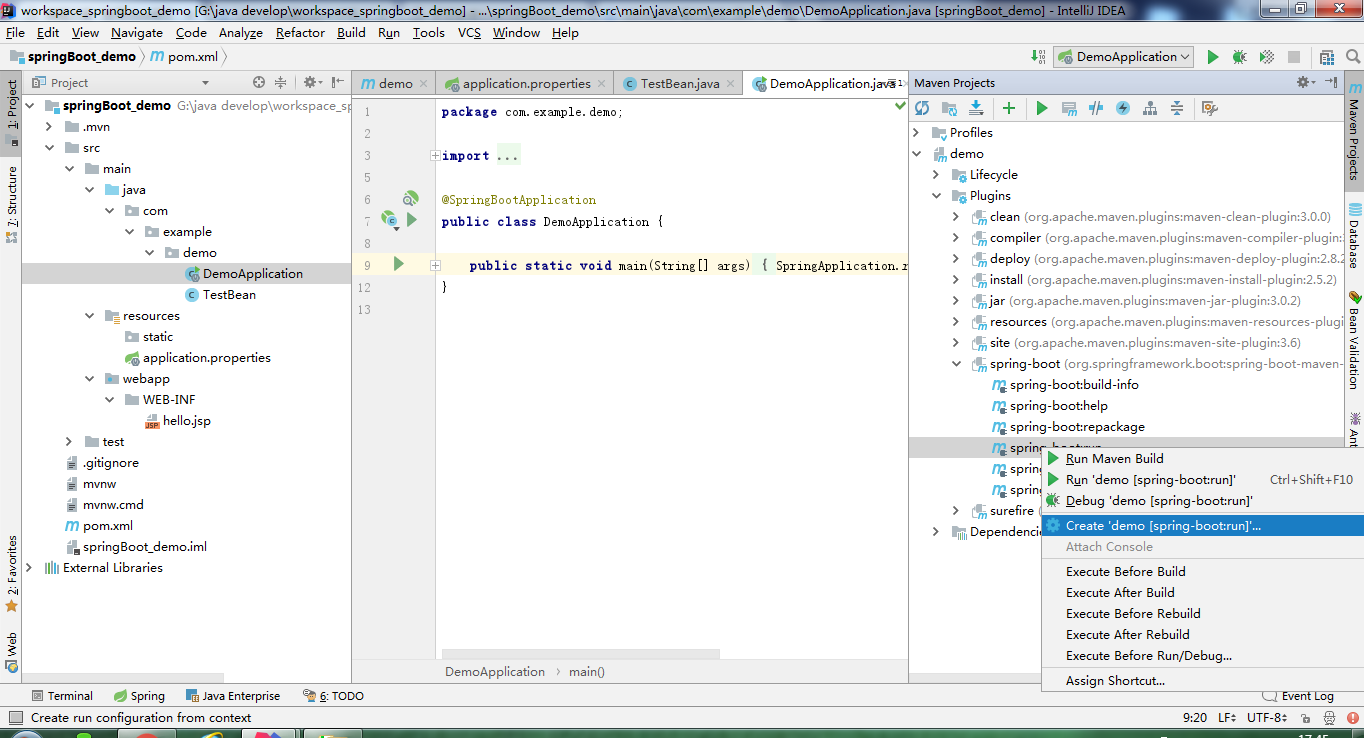
Task: Open Java Enterprise tool window
Action: 231,696
